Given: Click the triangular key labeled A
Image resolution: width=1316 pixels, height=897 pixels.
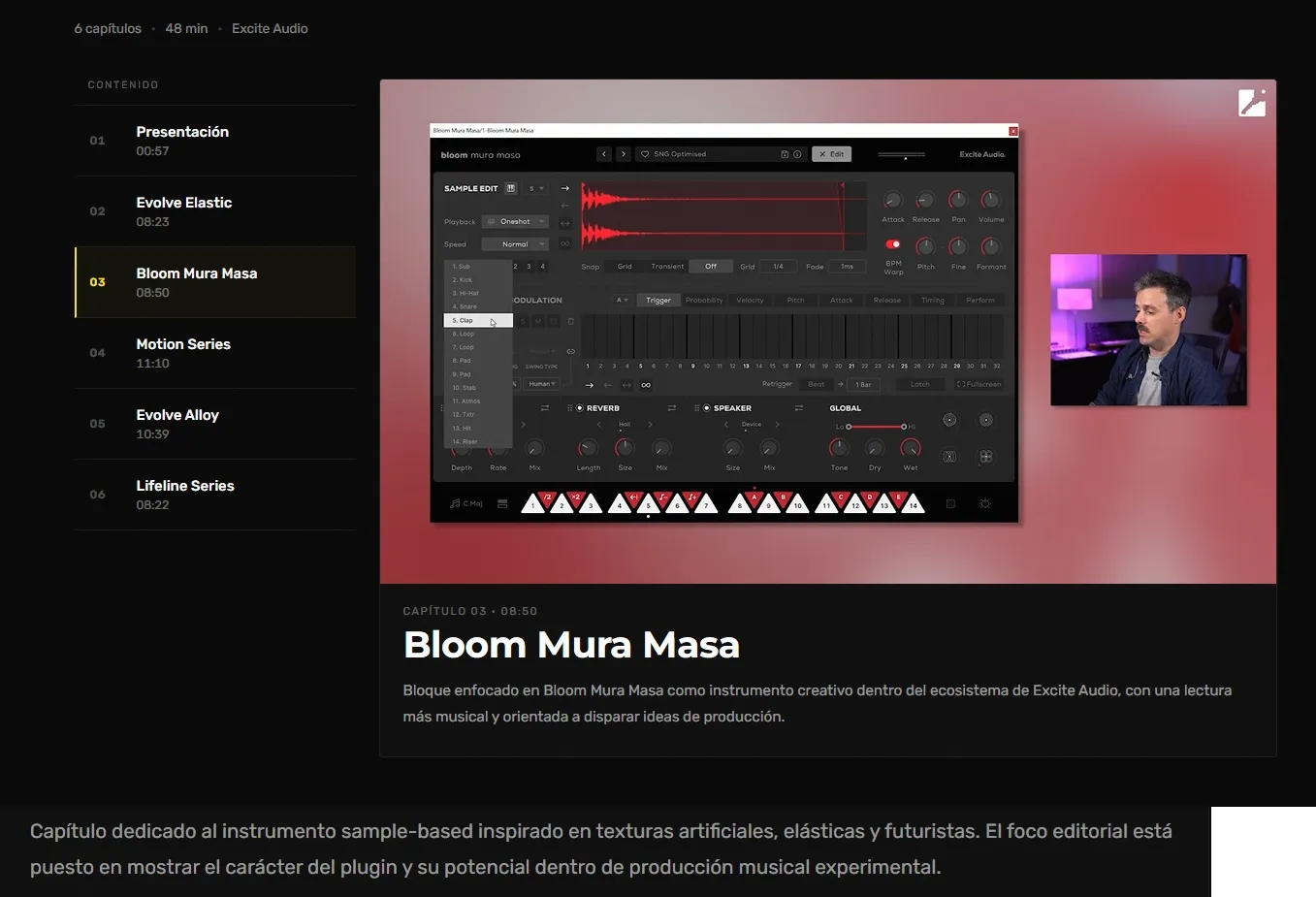Looking at the screenshot, I should click(x=754, y=498).
